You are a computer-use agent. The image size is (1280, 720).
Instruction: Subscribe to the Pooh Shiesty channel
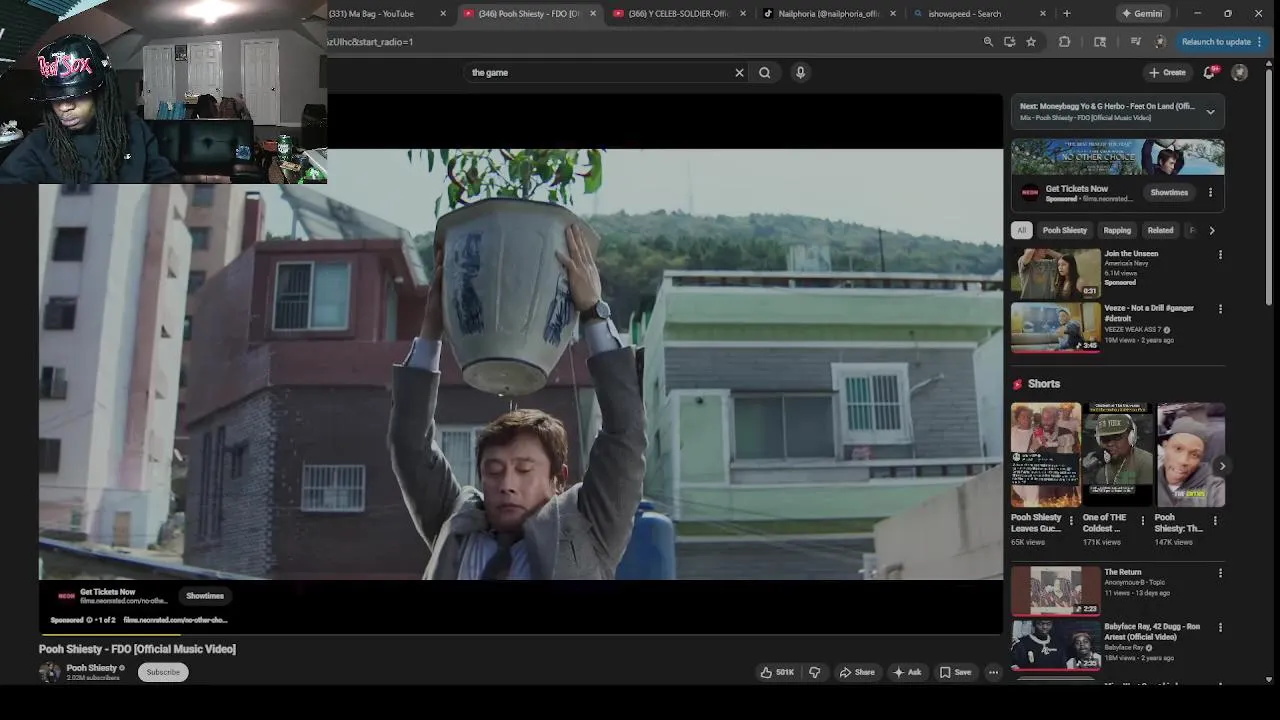tap(163, 672)
